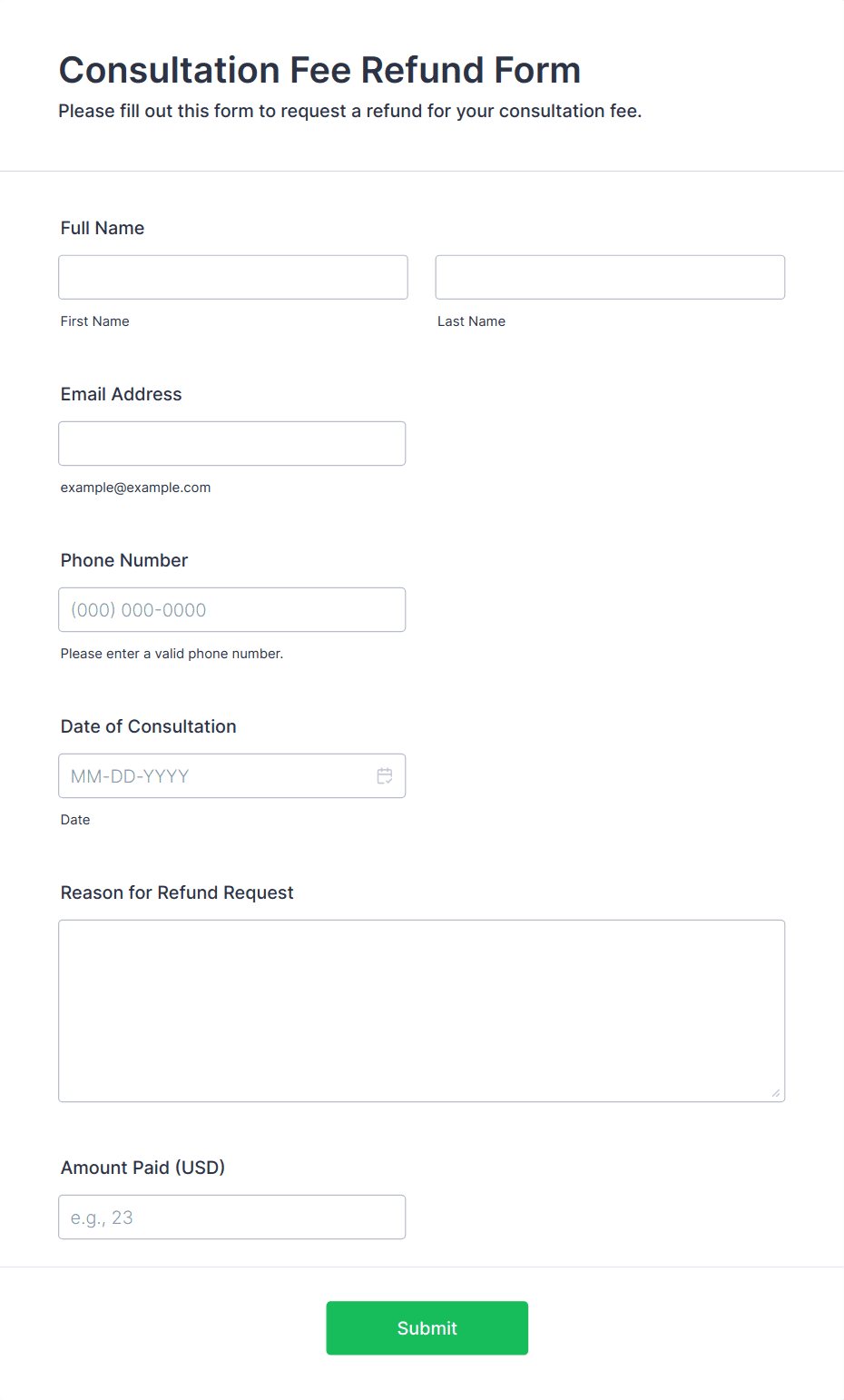844x1400 pixels.
Task: Focus the First Name text box
Action: [x=233, y=277]
